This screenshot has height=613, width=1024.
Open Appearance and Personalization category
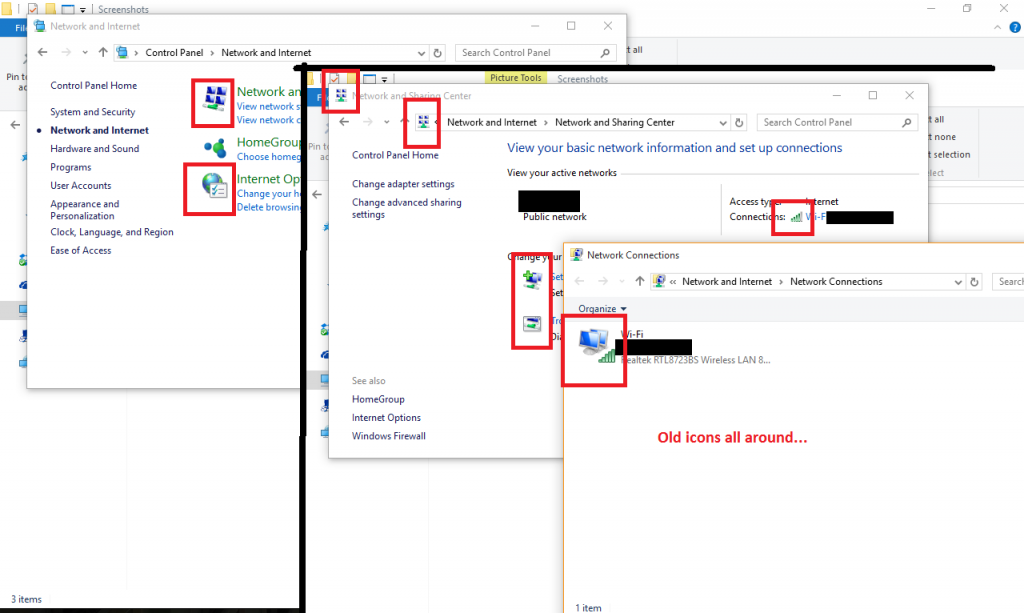(85, 210)
